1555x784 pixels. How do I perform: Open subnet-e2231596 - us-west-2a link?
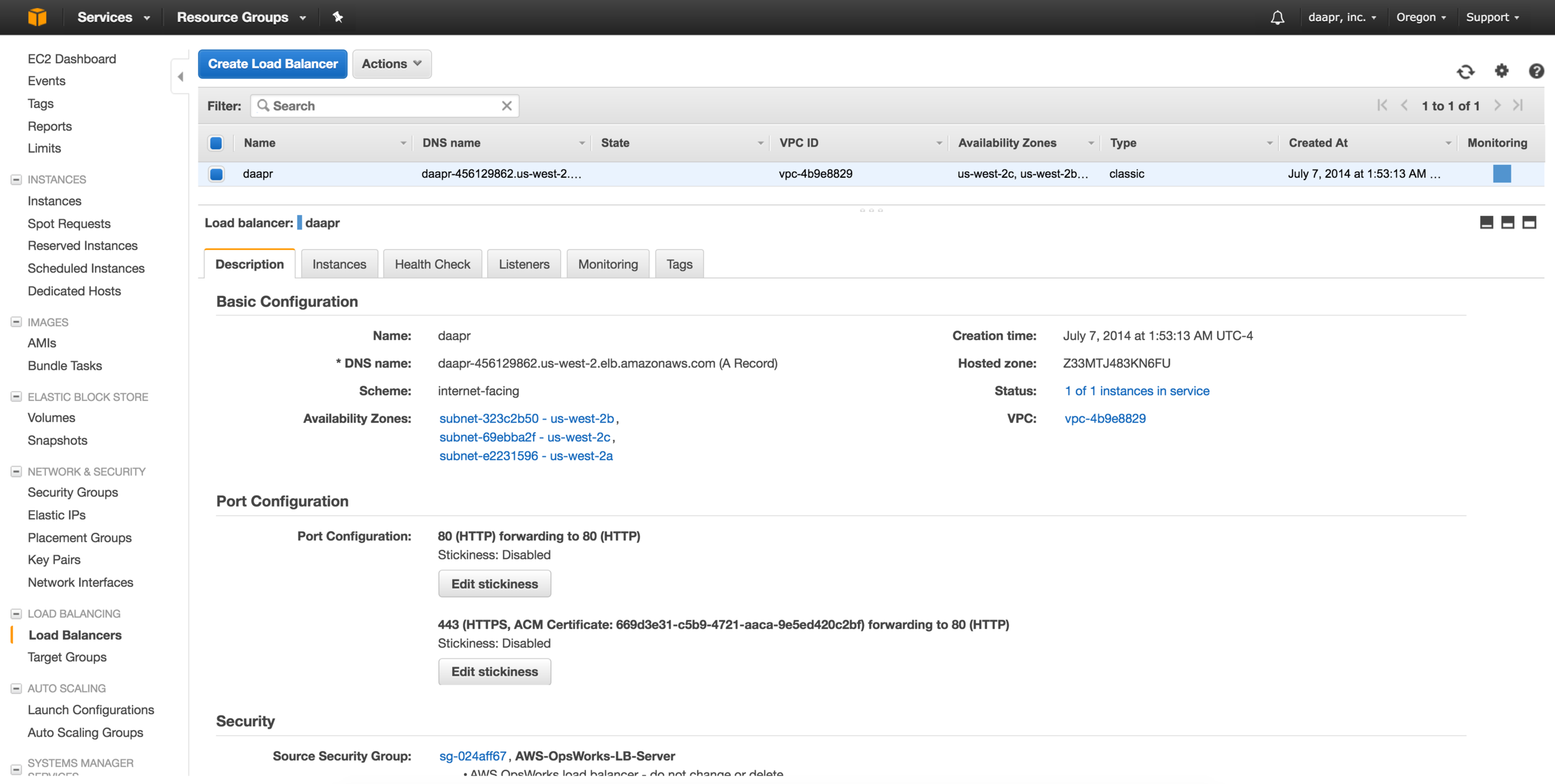[526, 456]
